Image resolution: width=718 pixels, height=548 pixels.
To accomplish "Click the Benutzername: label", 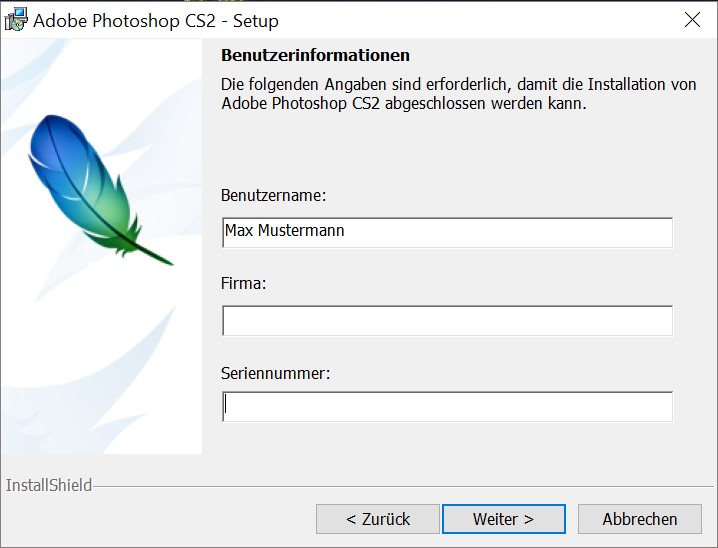I will pos(273,195).
